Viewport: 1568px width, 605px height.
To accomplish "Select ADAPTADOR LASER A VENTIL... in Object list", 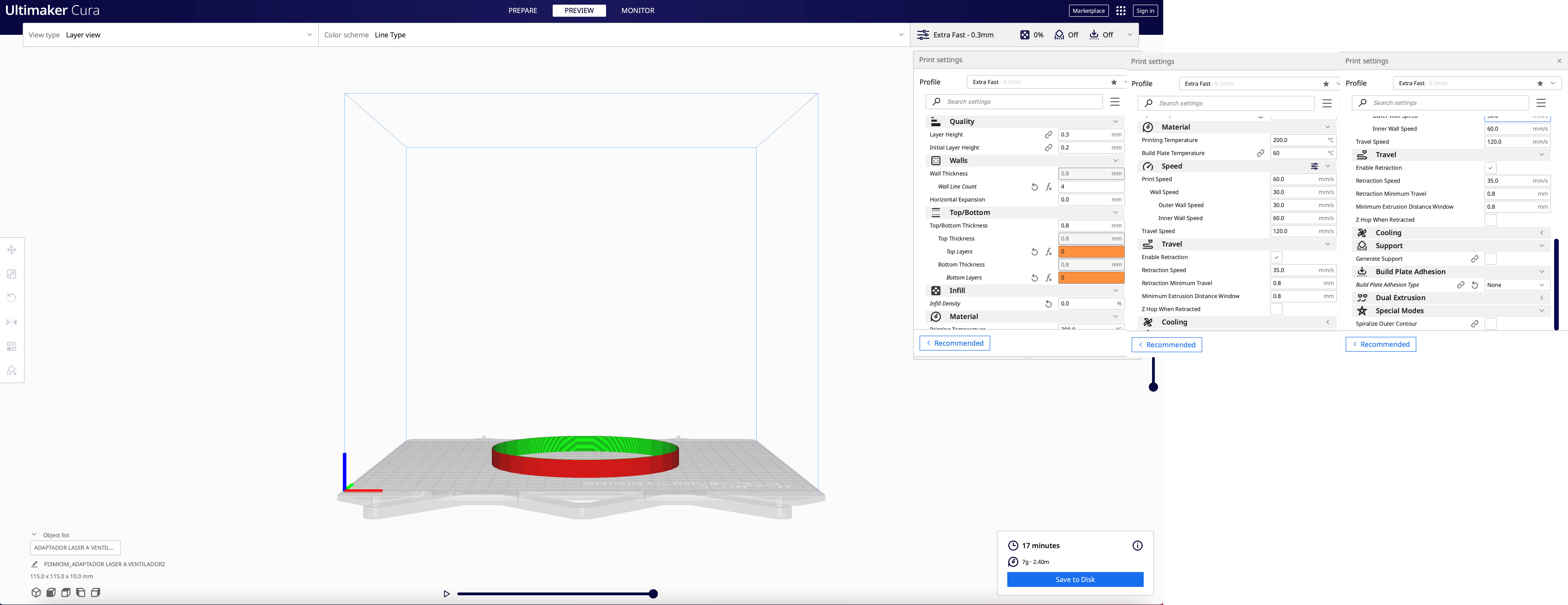I will pos(75,548).
